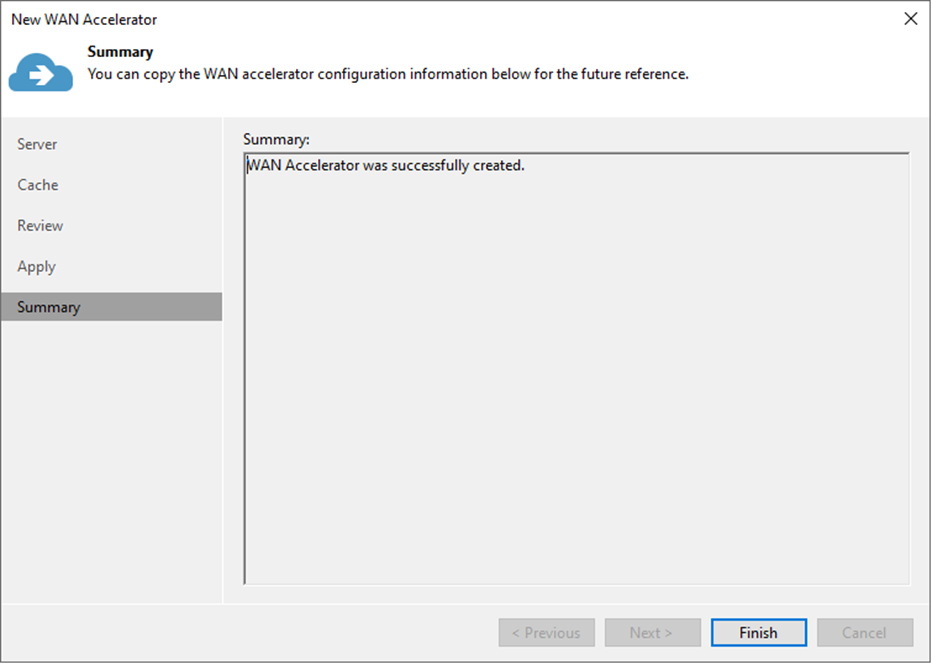Image resolution: width=932 pixels, height=664 pixels.
Task: Click blank footer area left of Previous button
Action: 250,633
